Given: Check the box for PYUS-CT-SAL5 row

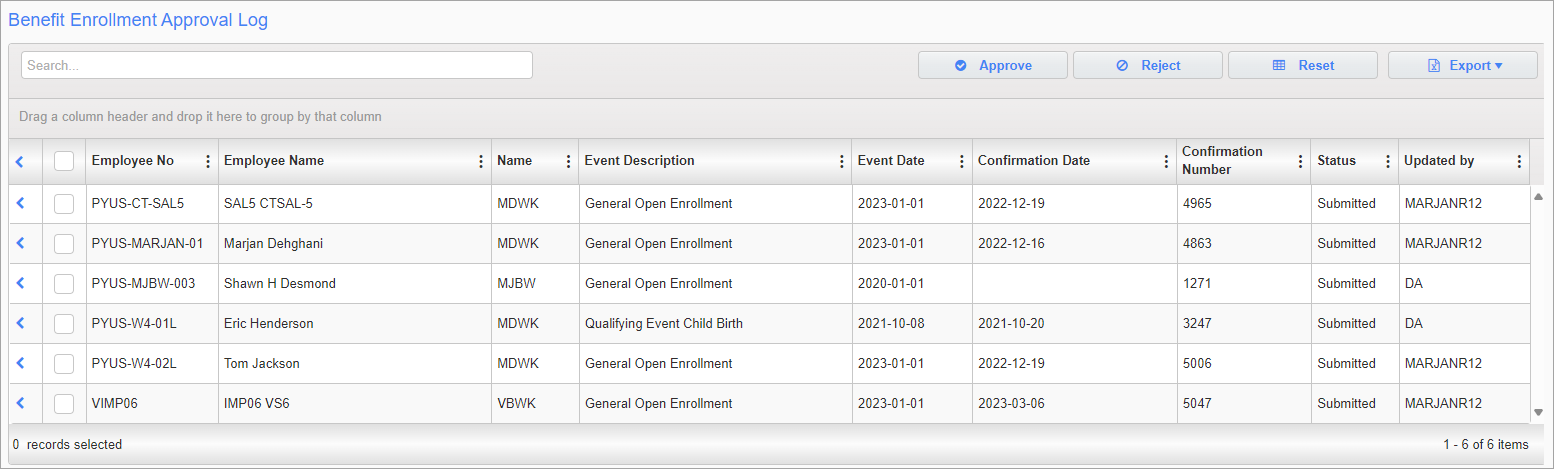Looking at the screenshot, I should (64, 204).
